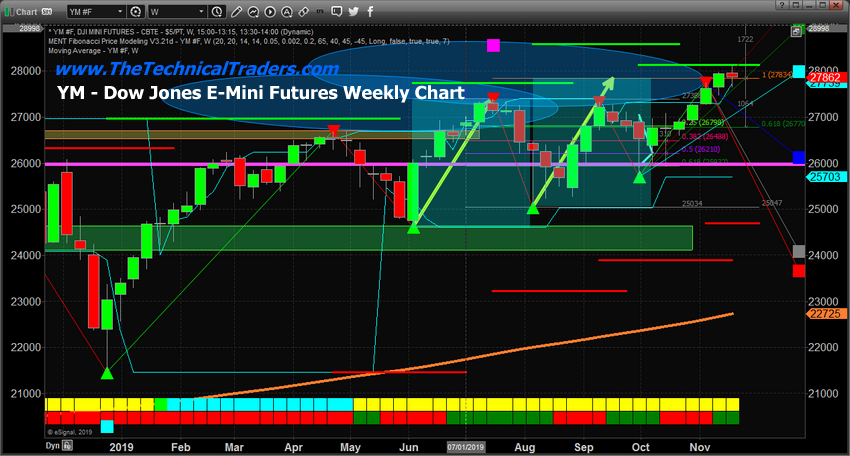Image resolution: width=850 pixels, height=456 pixels.
Task: Click the 1722 range label
Action: 745,39
